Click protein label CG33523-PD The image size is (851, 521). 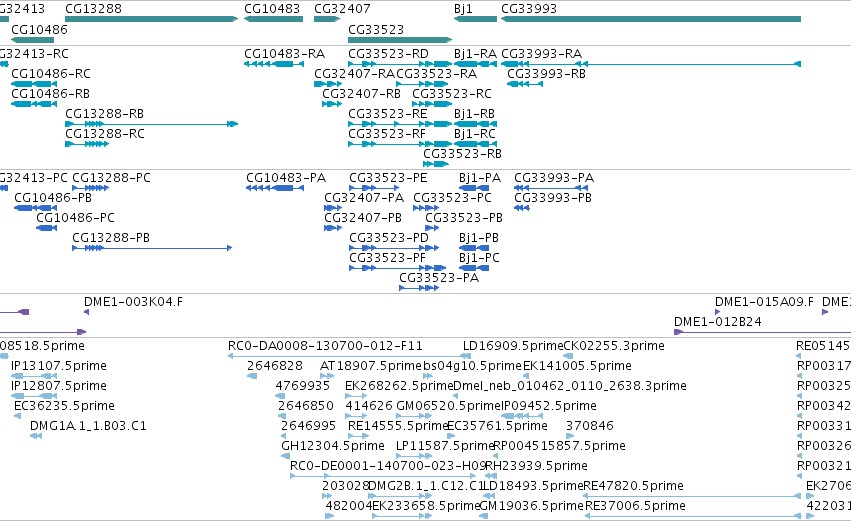click(x=389, y=238)
